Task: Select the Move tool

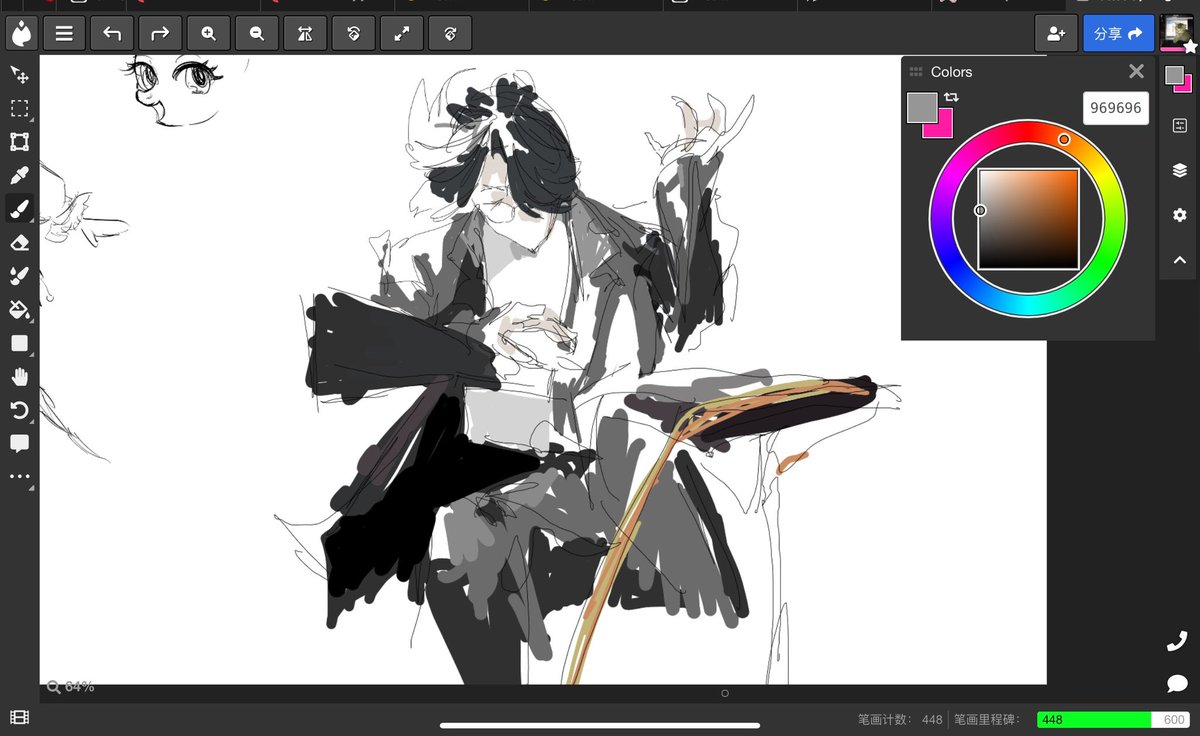Action: [19, 75]
